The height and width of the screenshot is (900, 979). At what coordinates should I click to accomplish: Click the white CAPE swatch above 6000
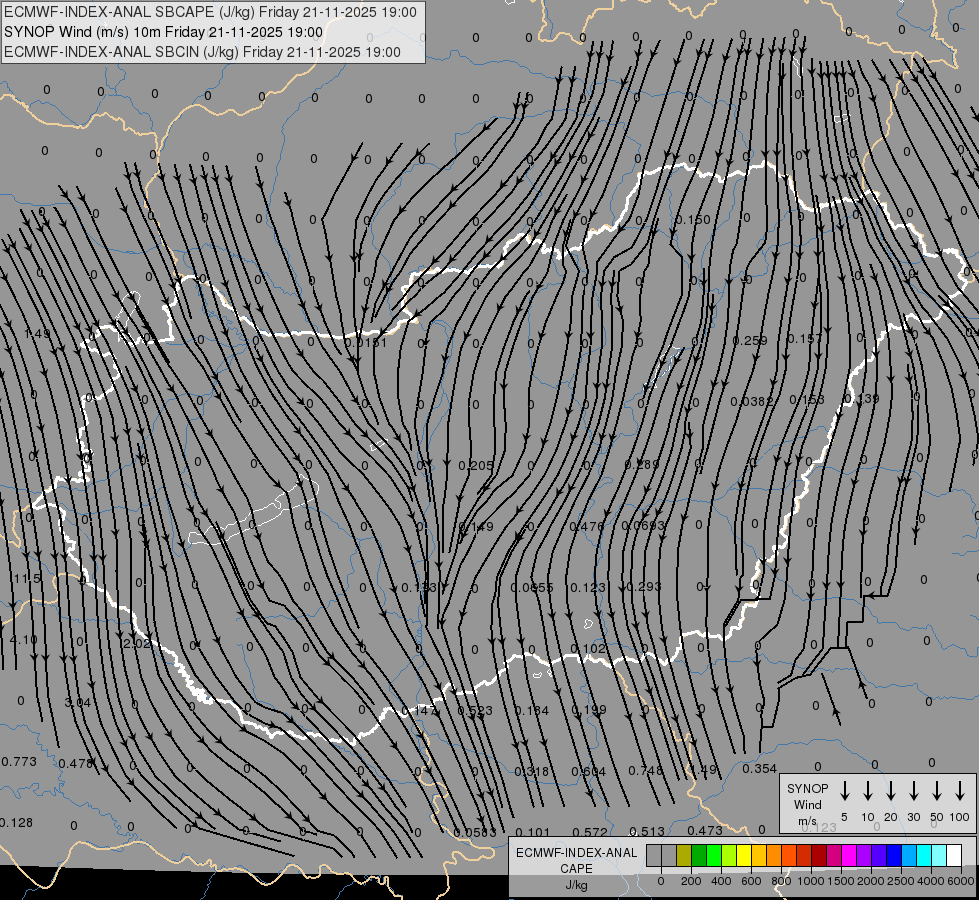(x=954, y=856)
